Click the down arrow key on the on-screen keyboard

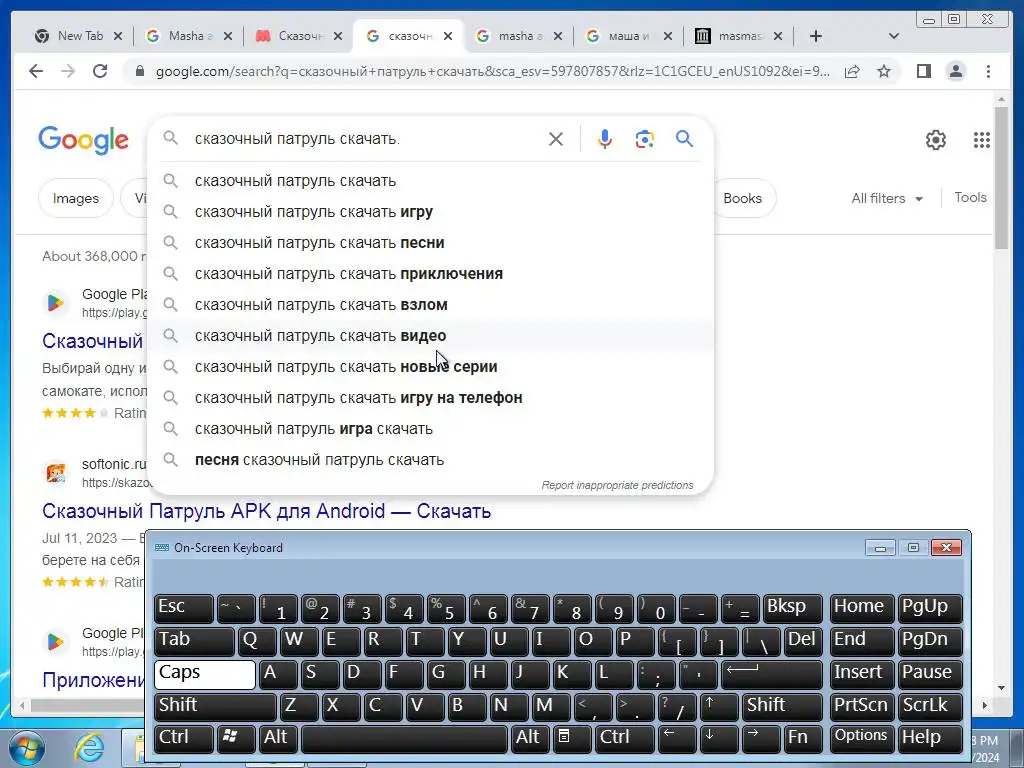point(718,737)
